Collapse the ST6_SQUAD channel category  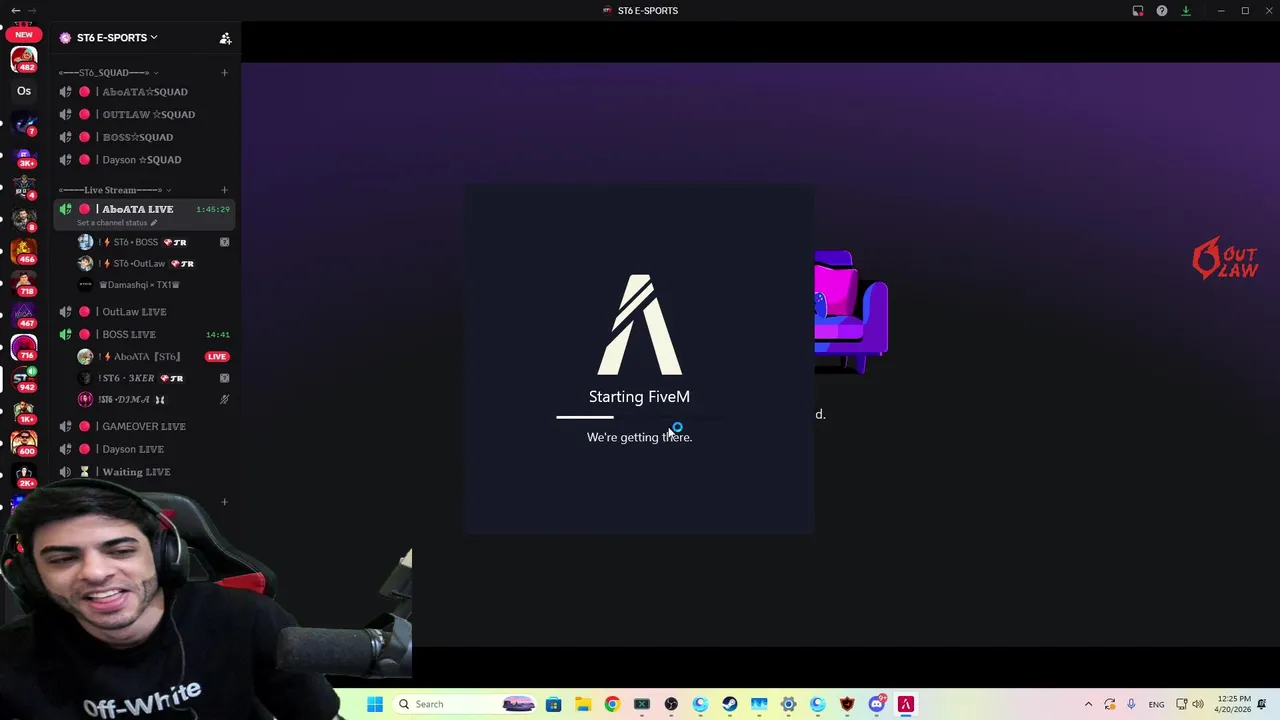coord(107,72)
